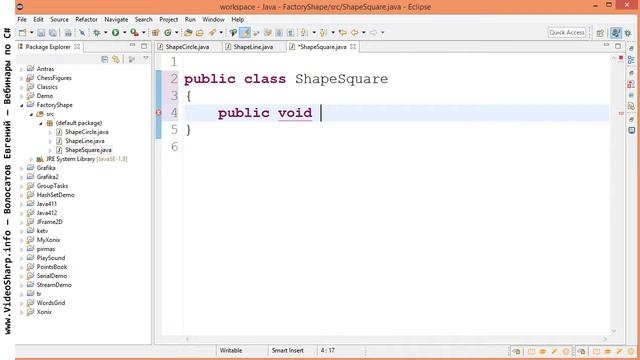Expand the Antras project
The height and width of the screenshot is (360, 640).
(22, 69)
